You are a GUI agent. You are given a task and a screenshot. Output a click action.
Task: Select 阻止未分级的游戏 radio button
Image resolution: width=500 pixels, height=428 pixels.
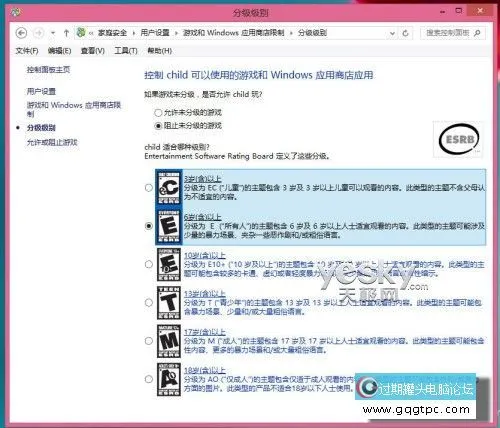(158, 126)
